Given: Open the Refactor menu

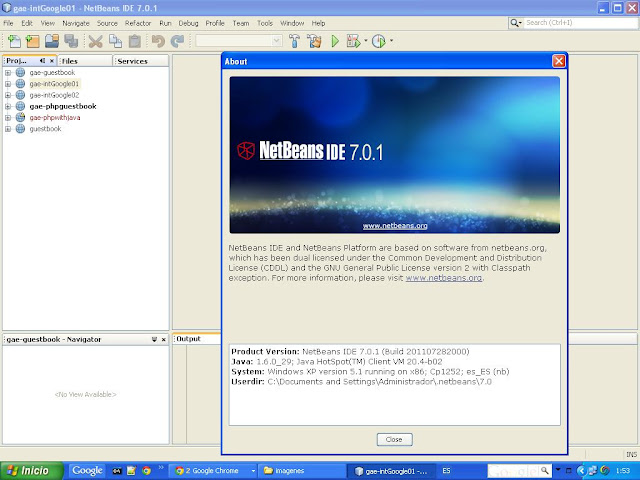Looking at the screenshot, I should [138, 23].
